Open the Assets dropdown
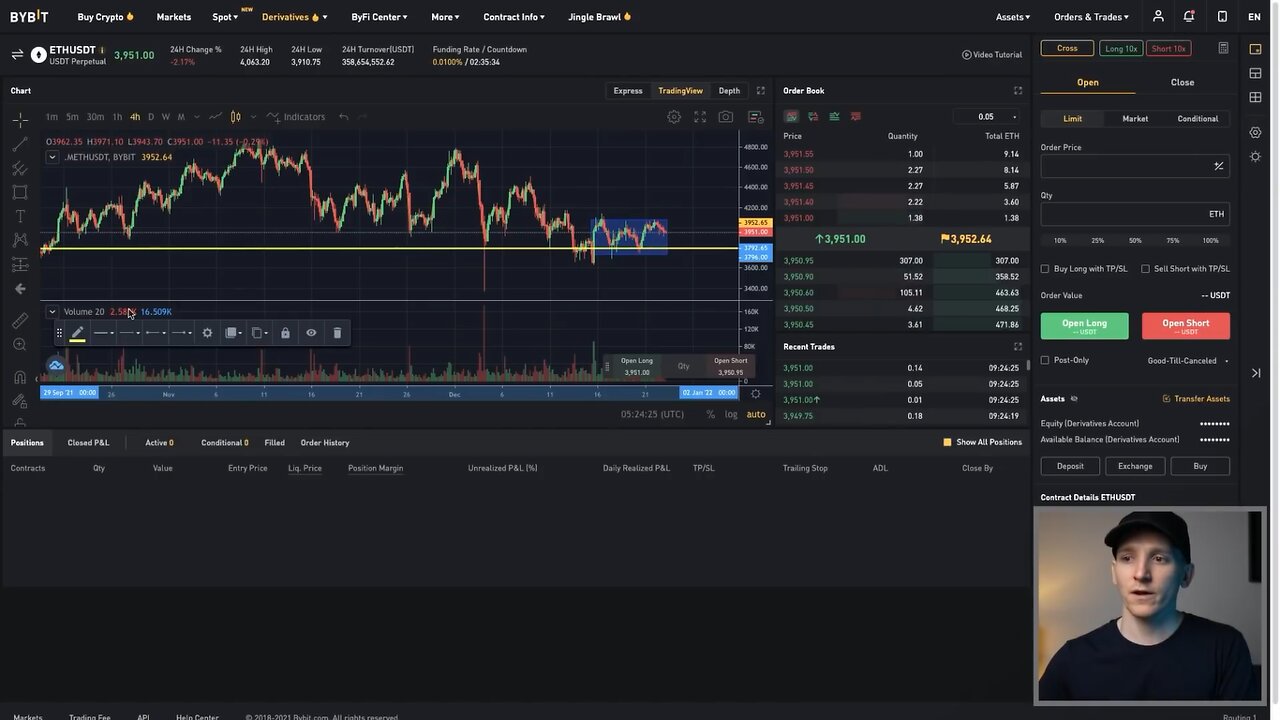 [x=1012, y=17]
